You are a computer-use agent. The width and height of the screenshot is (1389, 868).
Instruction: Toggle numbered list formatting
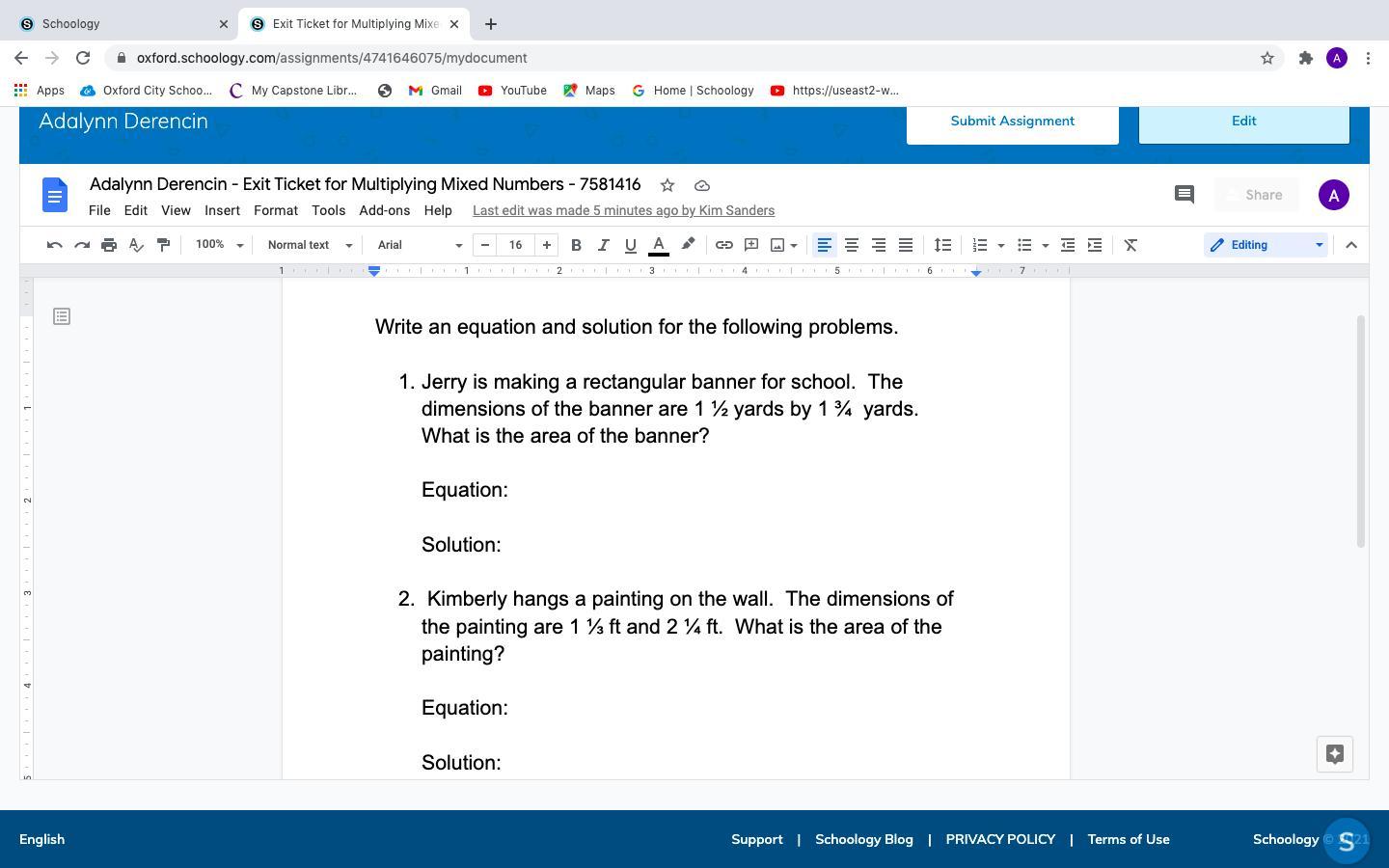click(979, 245)
